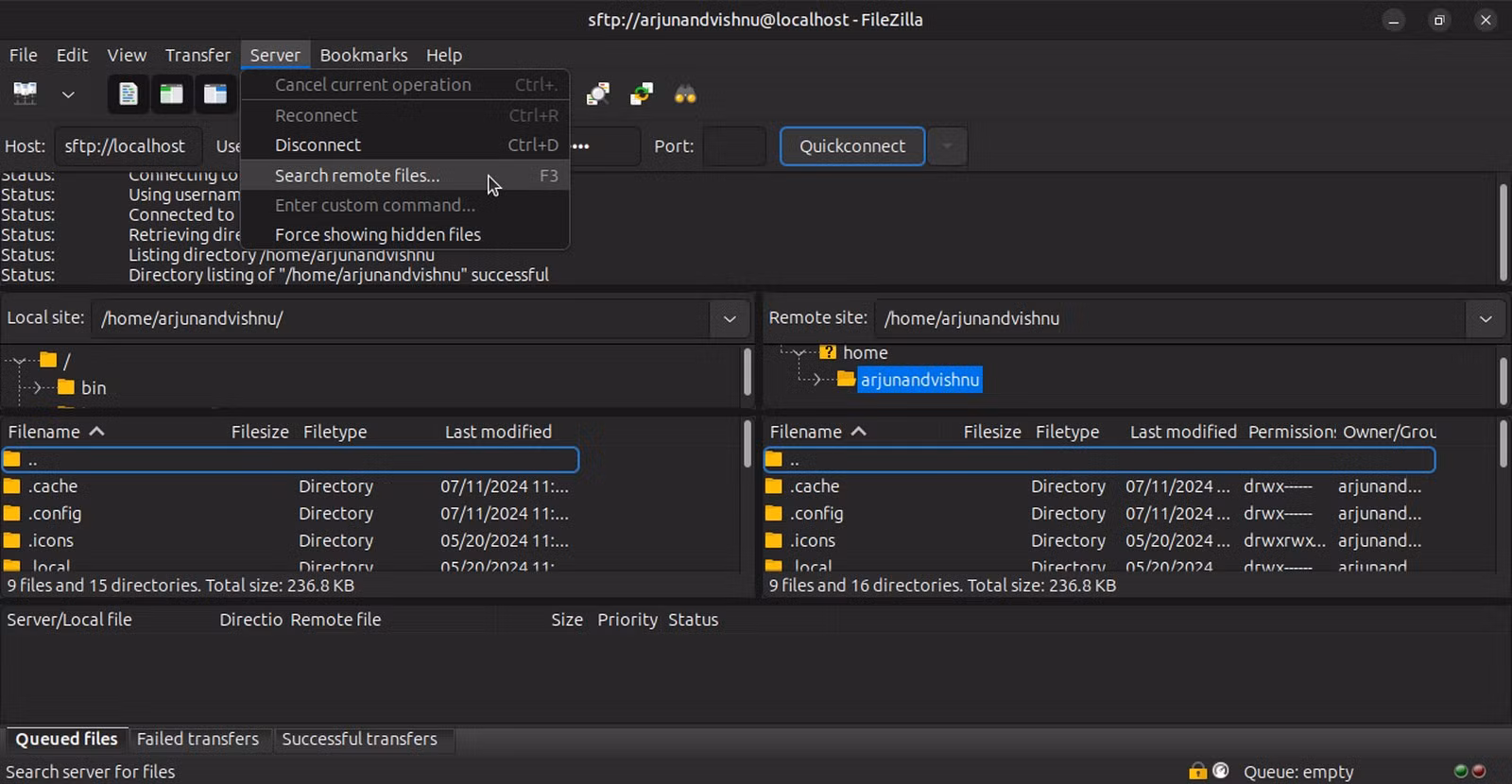Image resolution: width=1512 pixels, height=784 pixels.
Task: Switch to the Queued files tab
Action: [x=66, y=739]
